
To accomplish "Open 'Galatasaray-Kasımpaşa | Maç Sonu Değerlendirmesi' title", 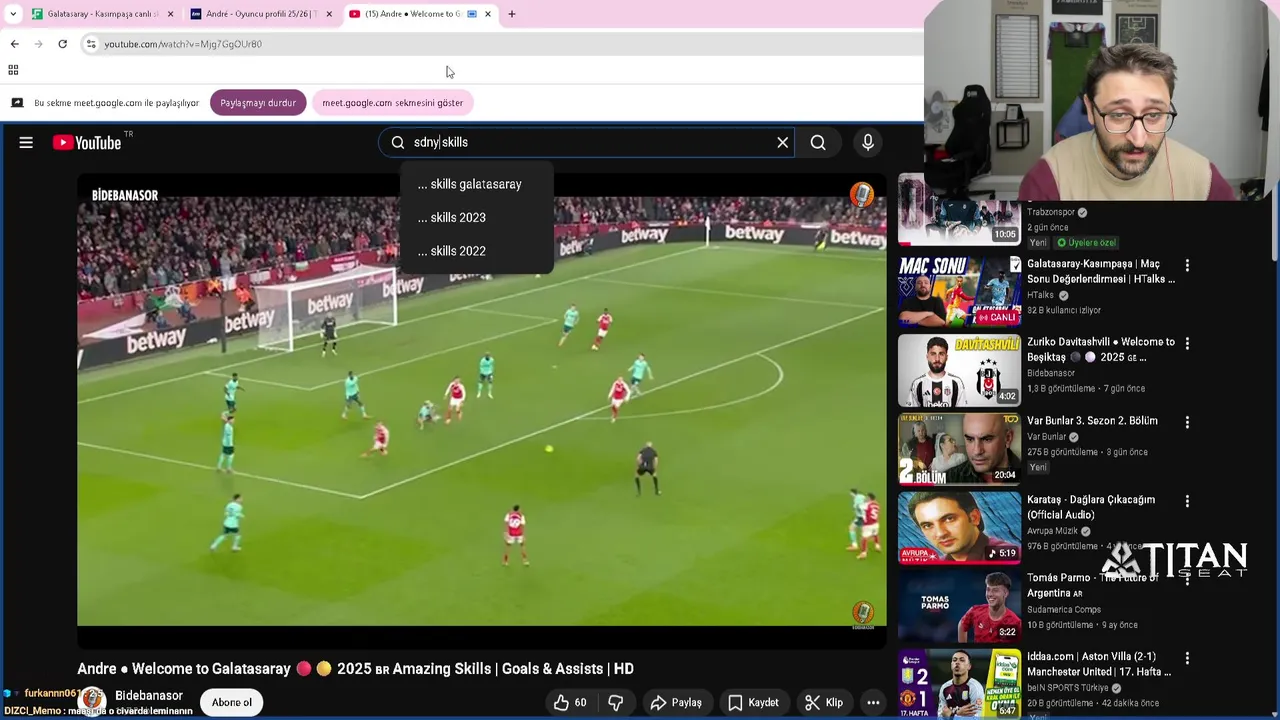I will point(1101,272).
